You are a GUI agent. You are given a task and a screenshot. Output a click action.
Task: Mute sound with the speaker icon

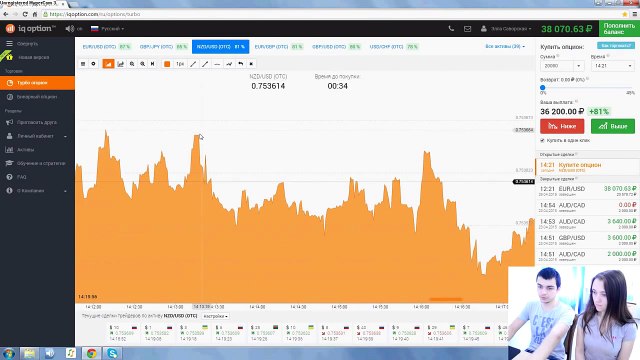70,29
